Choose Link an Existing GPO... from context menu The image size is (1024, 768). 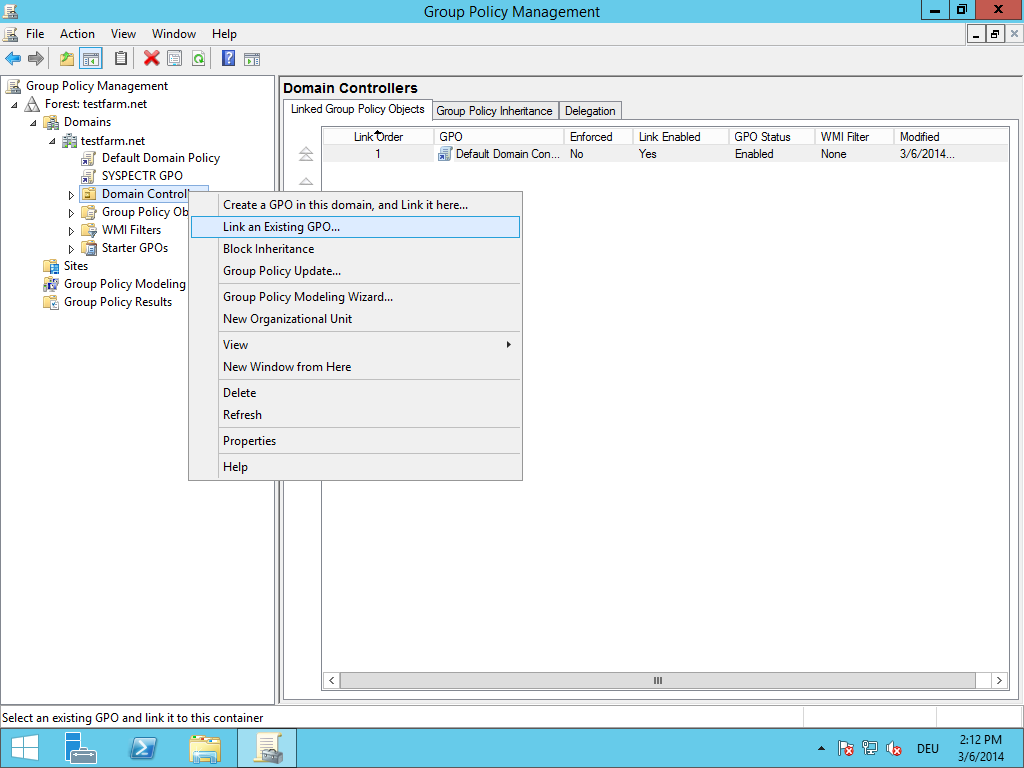click(x=355, y=227)
